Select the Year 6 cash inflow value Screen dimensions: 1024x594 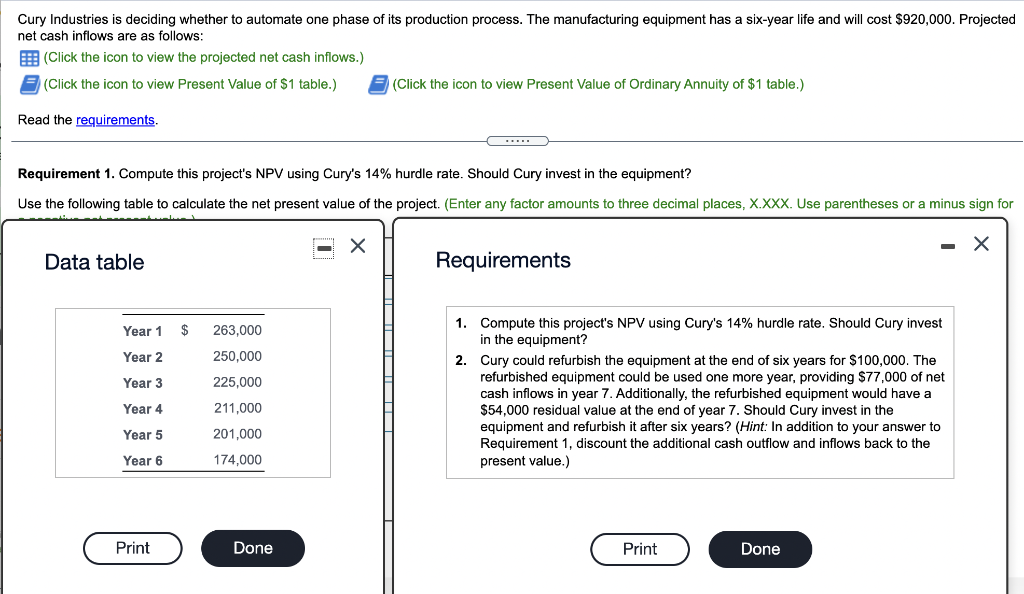click(x=237, y=460)
